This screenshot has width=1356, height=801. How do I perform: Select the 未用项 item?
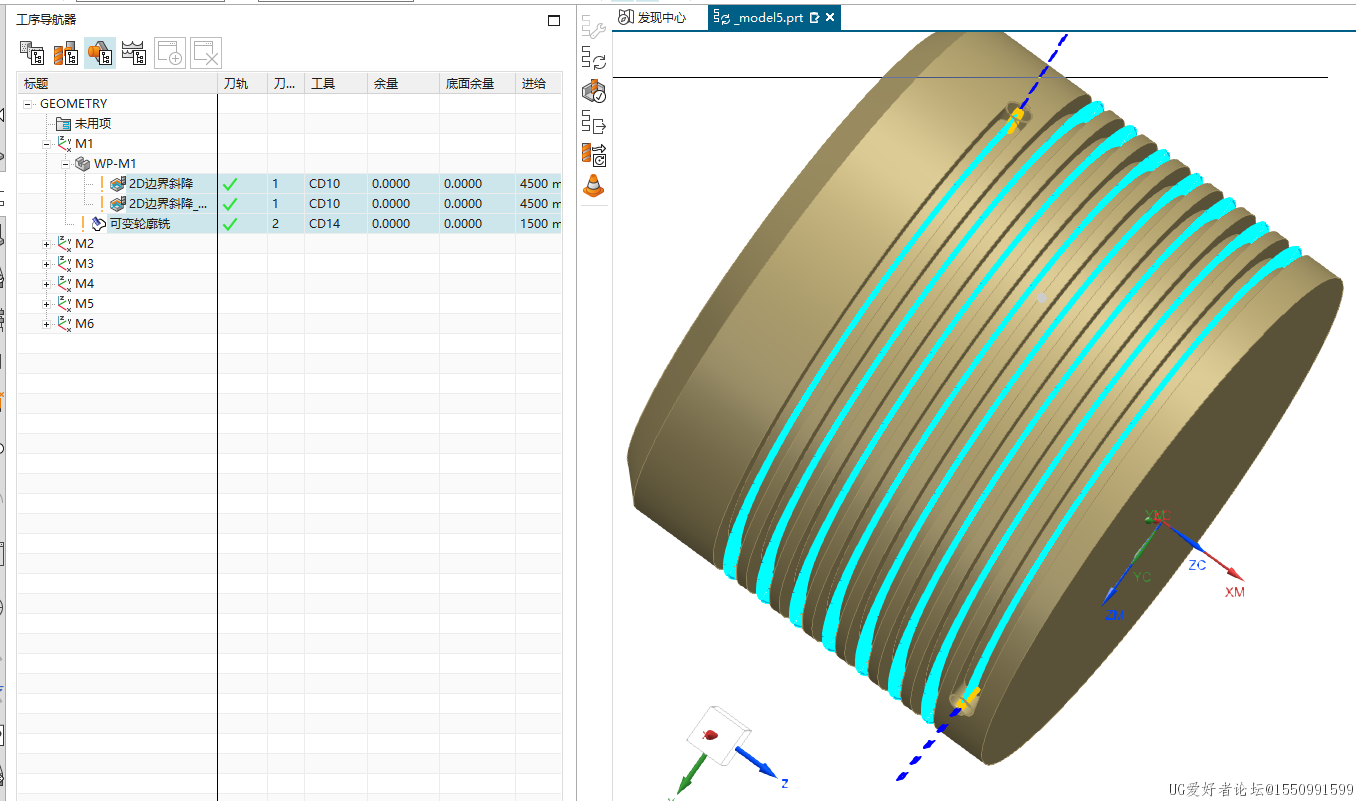tap(93, 124)
